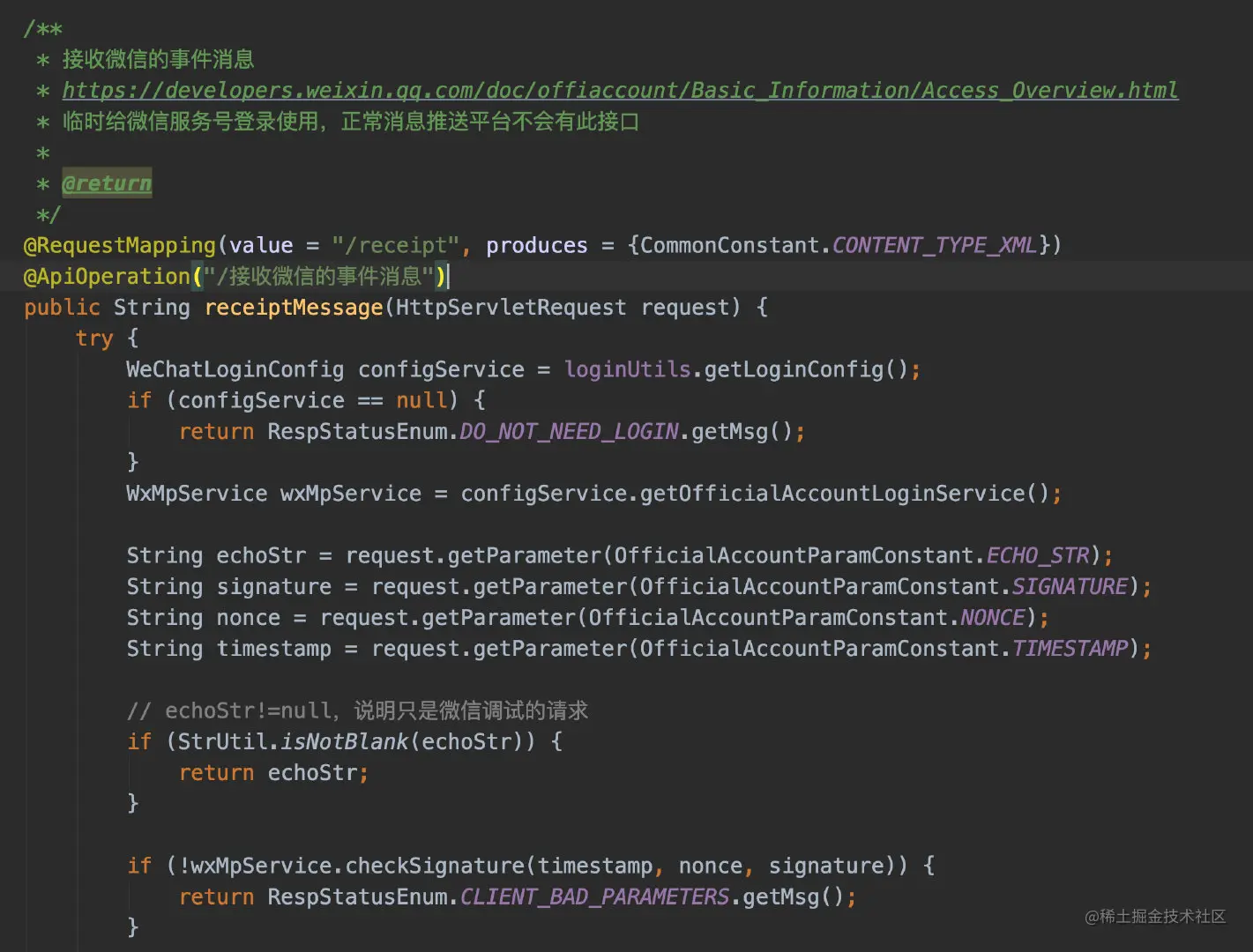
Task: Click getOfficialAccountLoginService() call
Action: (845, 493)
